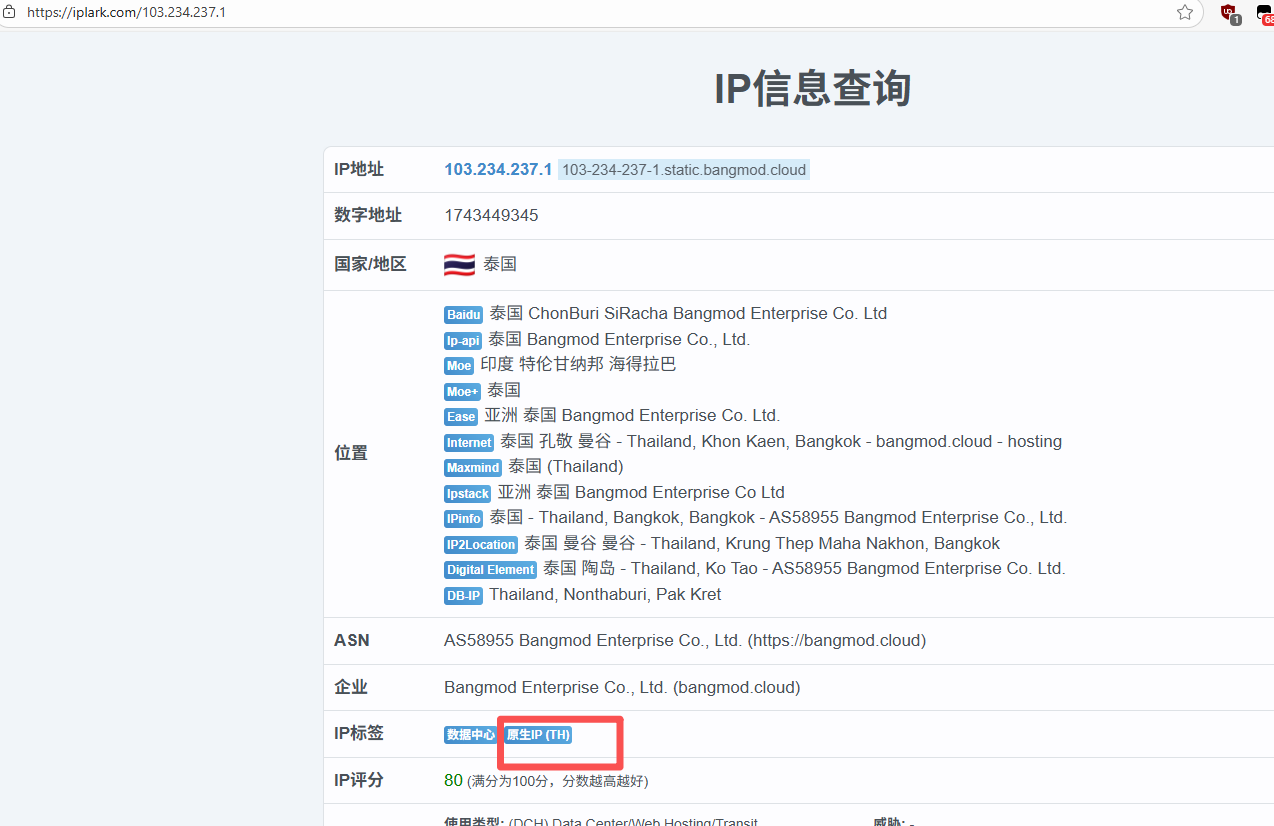This screenshot has width=1274, height=826.
Task: Open the black extension with the 68 badge
Action: coord(1265,13)
